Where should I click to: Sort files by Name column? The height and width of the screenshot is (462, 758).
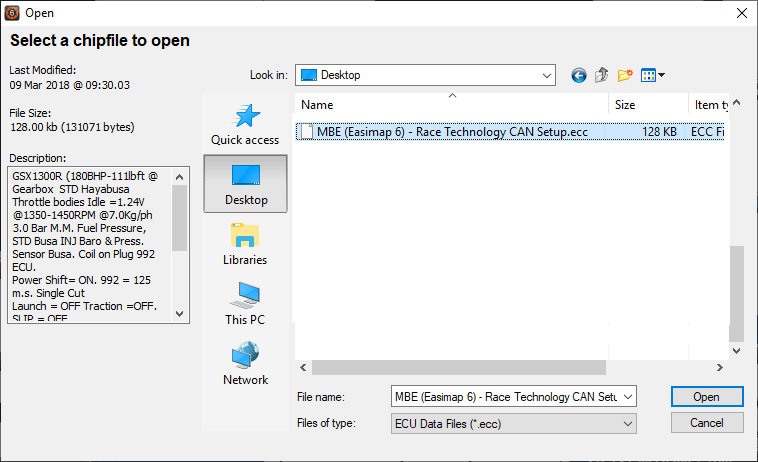[450, 105]
